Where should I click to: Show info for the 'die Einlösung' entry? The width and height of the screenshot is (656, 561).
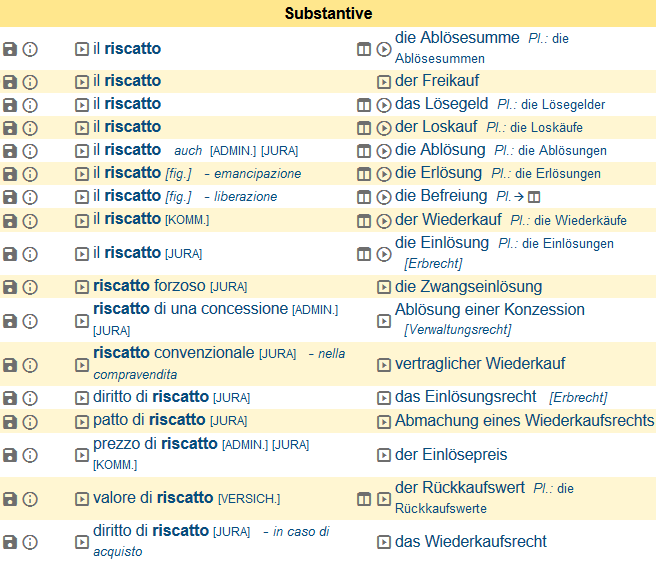pos(30,254)
